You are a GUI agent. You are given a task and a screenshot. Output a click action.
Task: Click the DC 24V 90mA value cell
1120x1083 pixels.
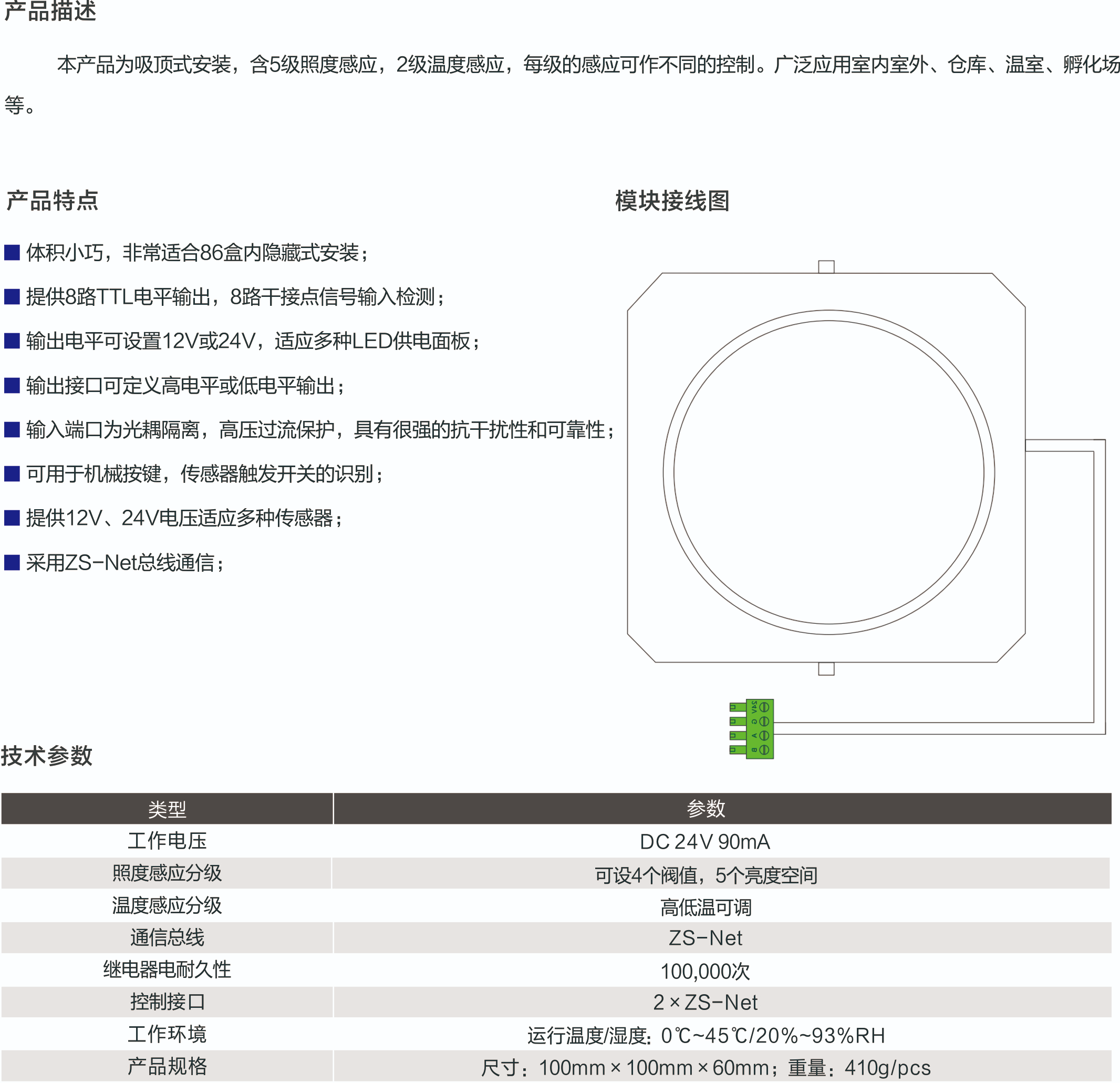(x=704, y=842)
